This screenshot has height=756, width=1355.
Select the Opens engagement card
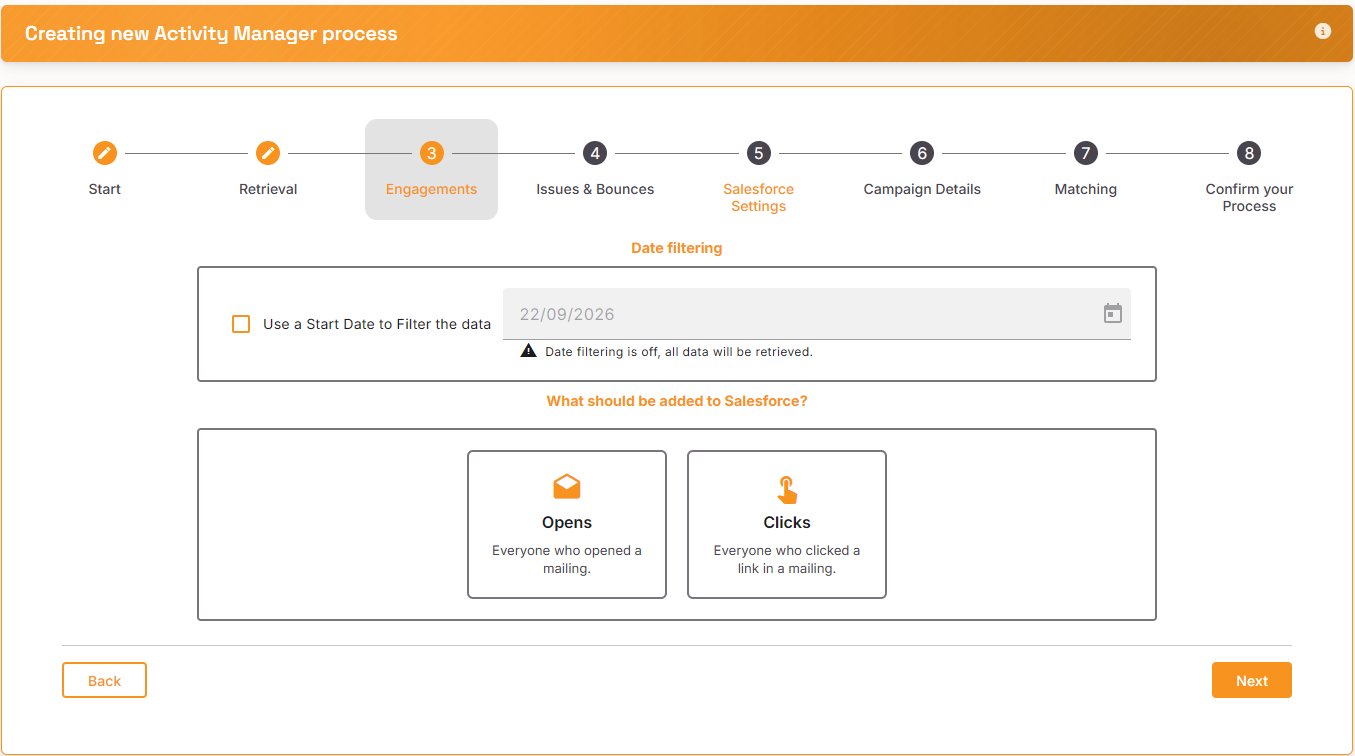tap(567, 524)
